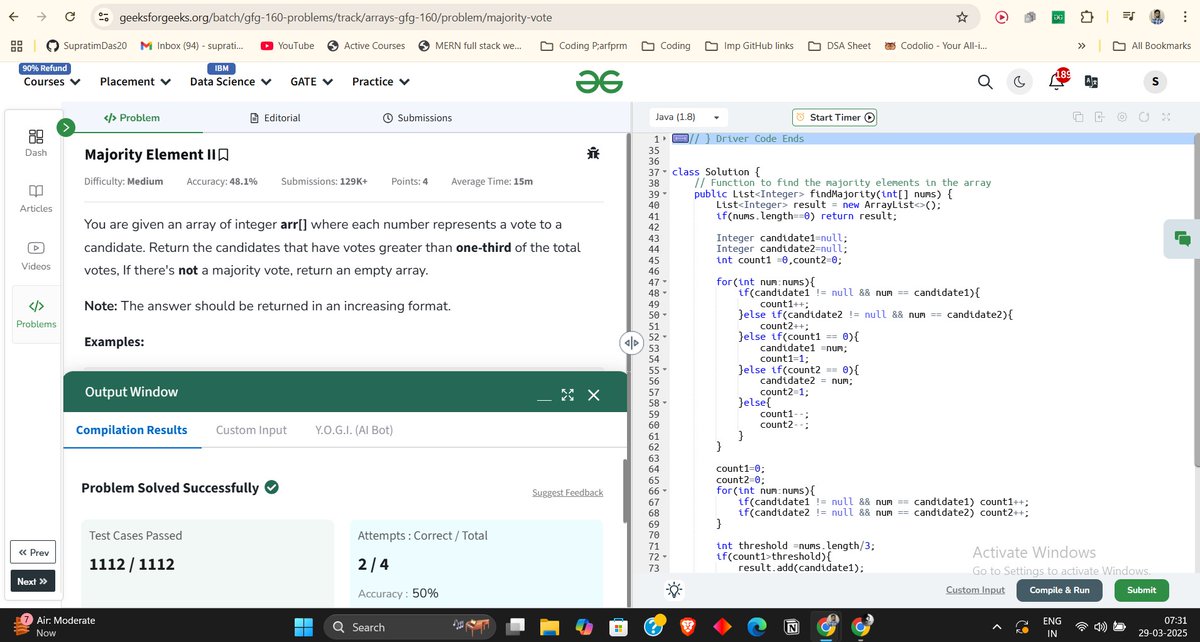The image size is (1200, 642).
Task: Open the Practice dropdown menu
Action: (379, 81)
